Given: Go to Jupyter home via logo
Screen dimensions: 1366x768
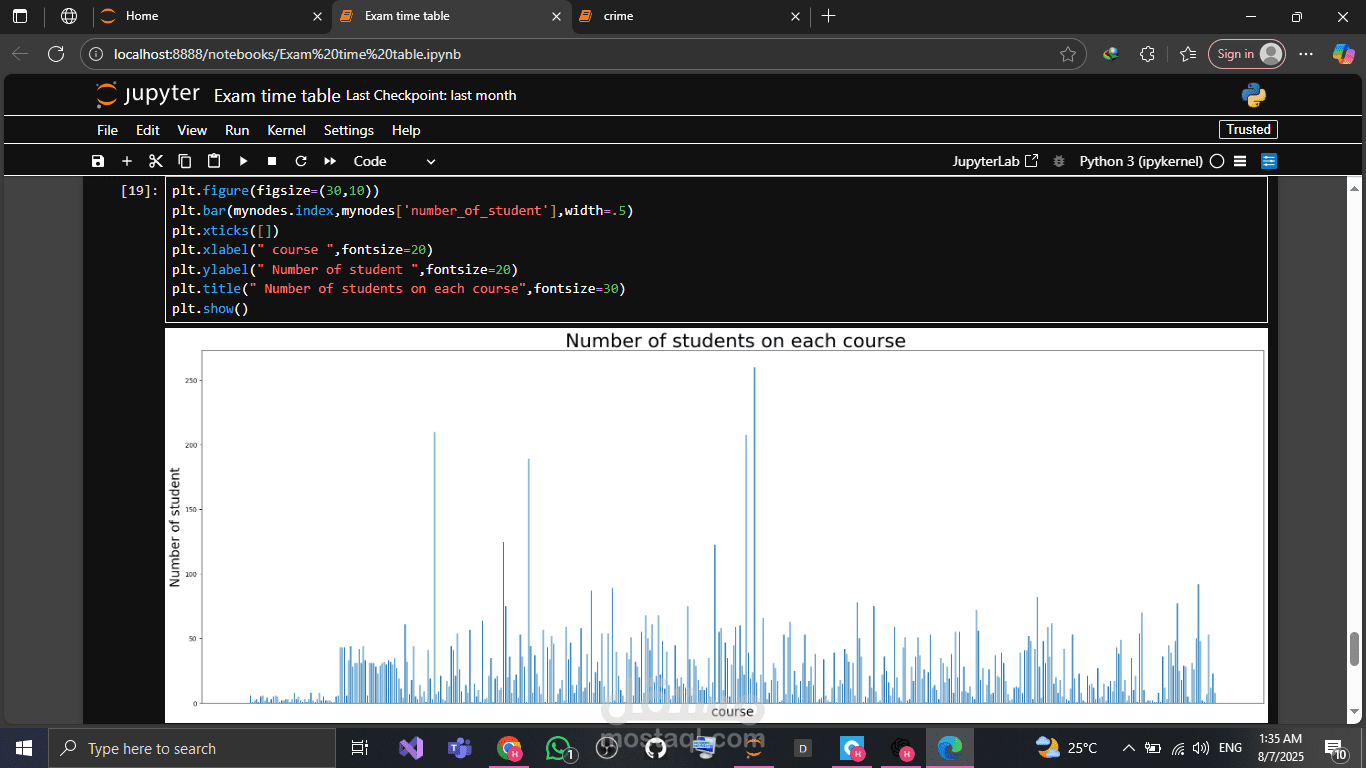Looking at the screenshot, I should [x=148, y=95].
